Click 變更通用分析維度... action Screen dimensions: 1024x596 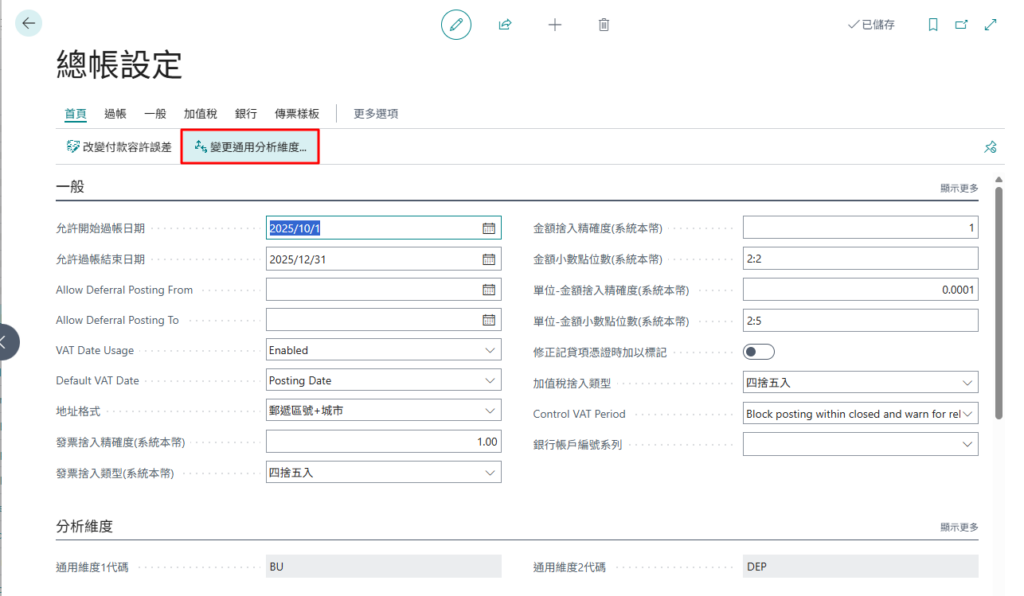[250, 147]
